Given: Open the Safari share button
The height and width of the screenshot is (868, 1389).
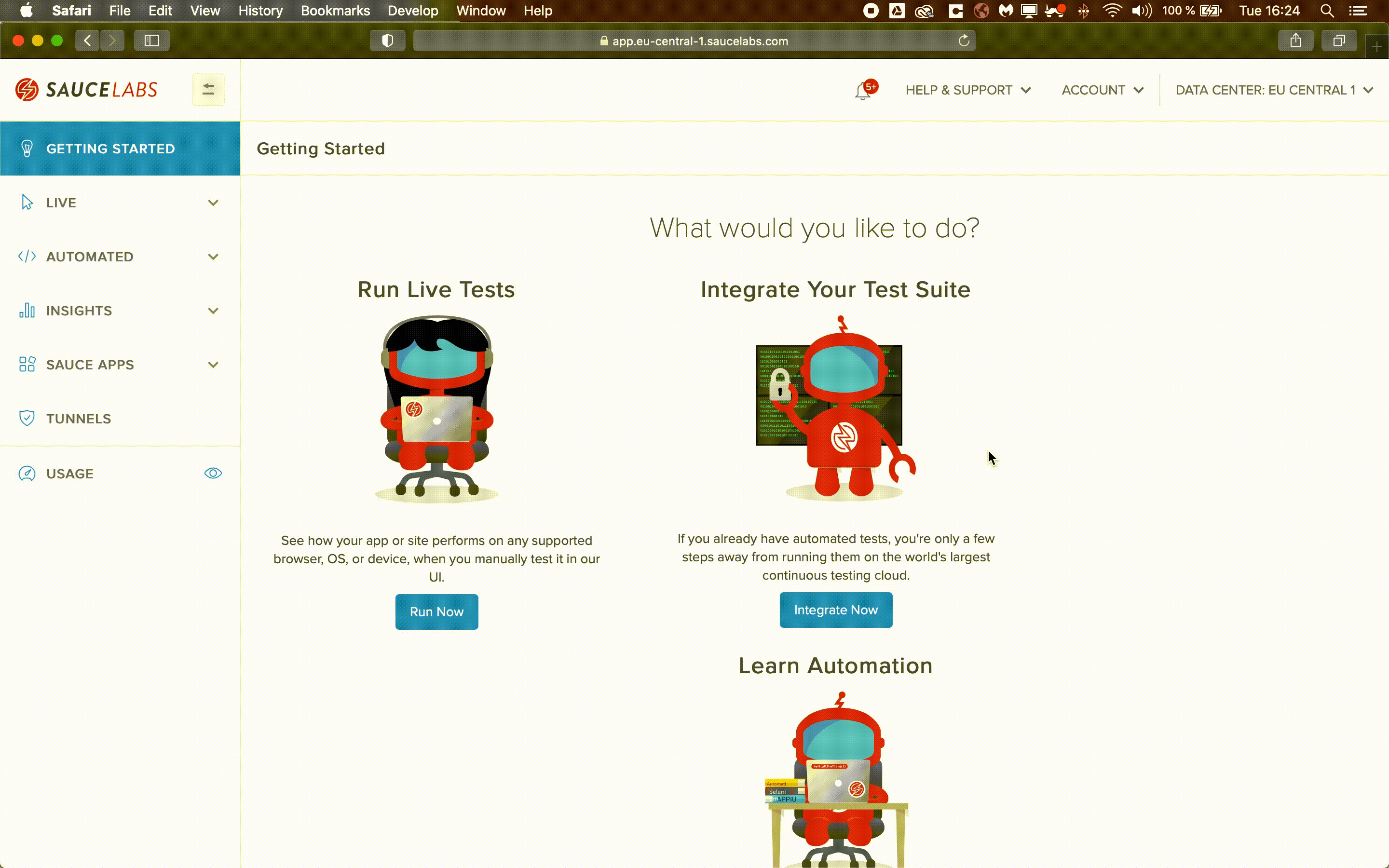Looking at the screenshot, I should 1295,41.
